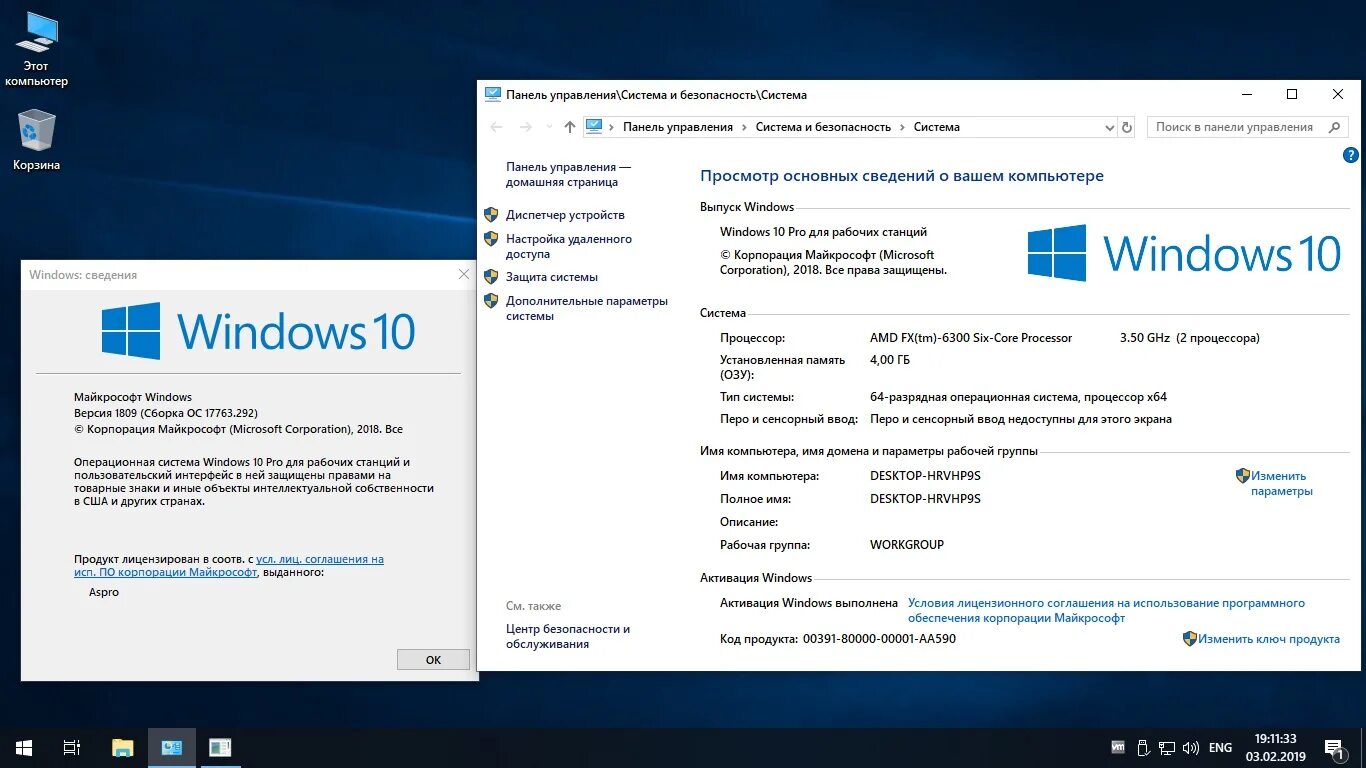Refresh the Control Panel address bar

pyautogui.click(x=1127, y=127)
